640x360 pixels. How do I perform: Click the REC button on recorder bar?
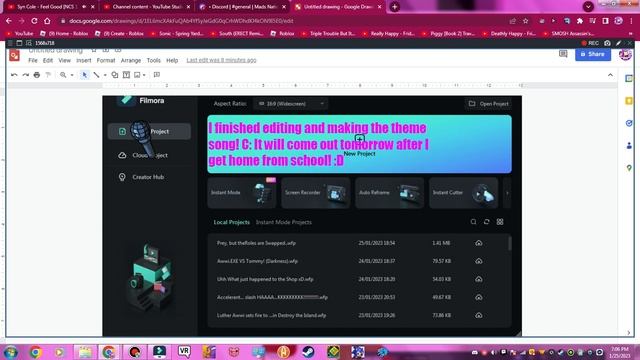pyautogui.click(x=590, y=43)
